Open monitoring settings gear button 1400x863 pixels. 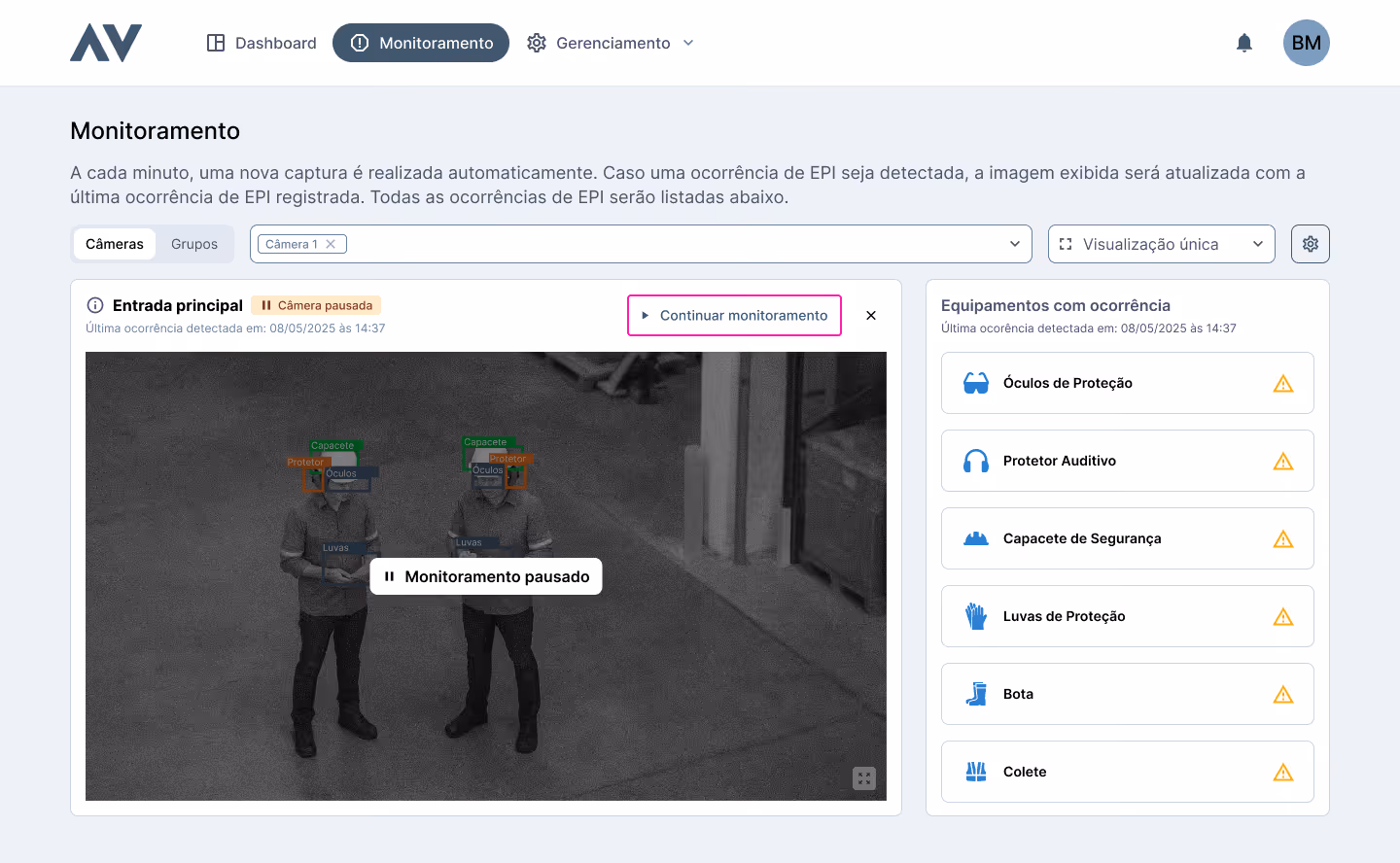tap(1311, 244)
